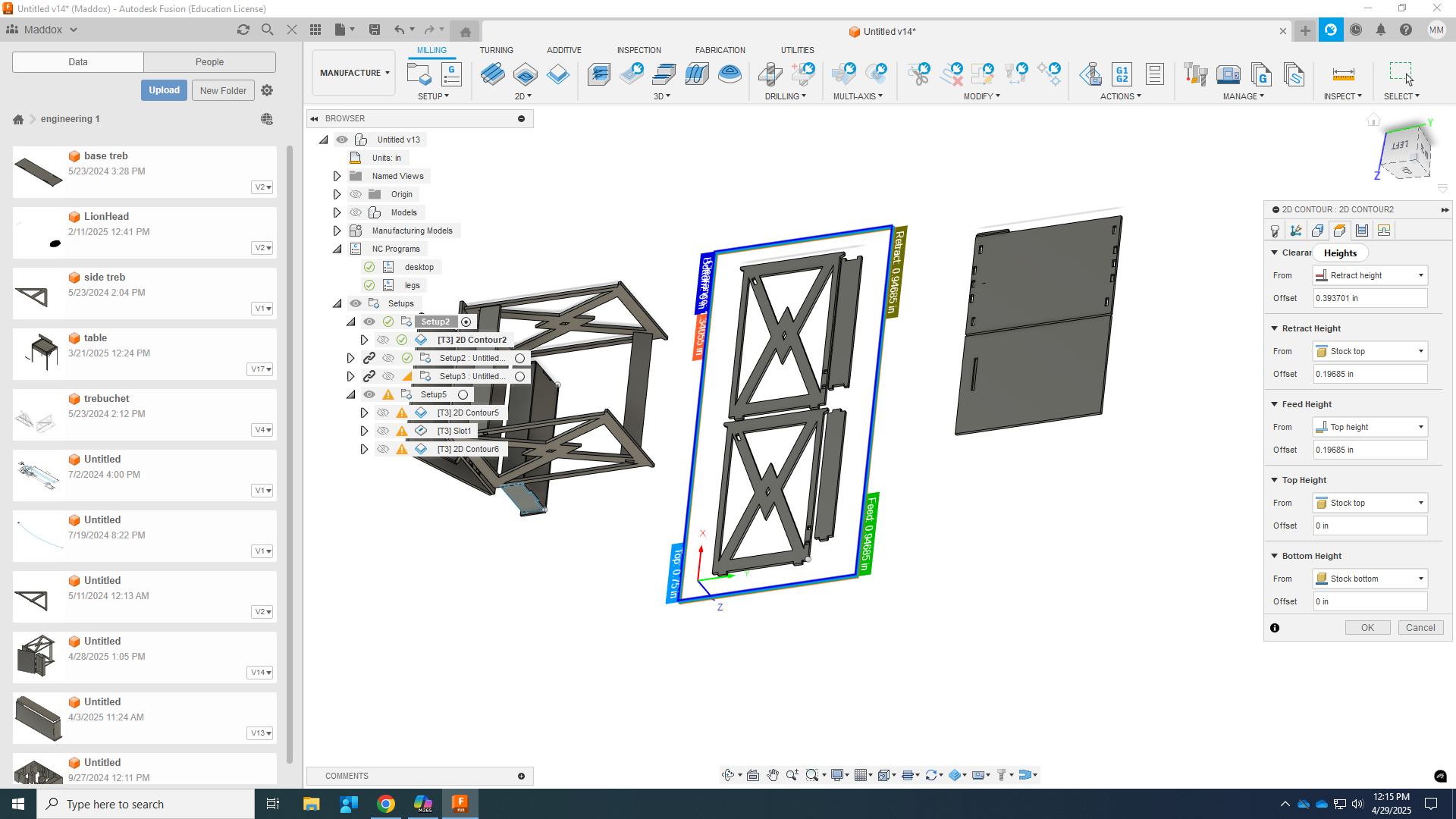Open the MANUFACTURE workspace dropdown
Screen dimensions: 1456x819
(x=354, y=73)
